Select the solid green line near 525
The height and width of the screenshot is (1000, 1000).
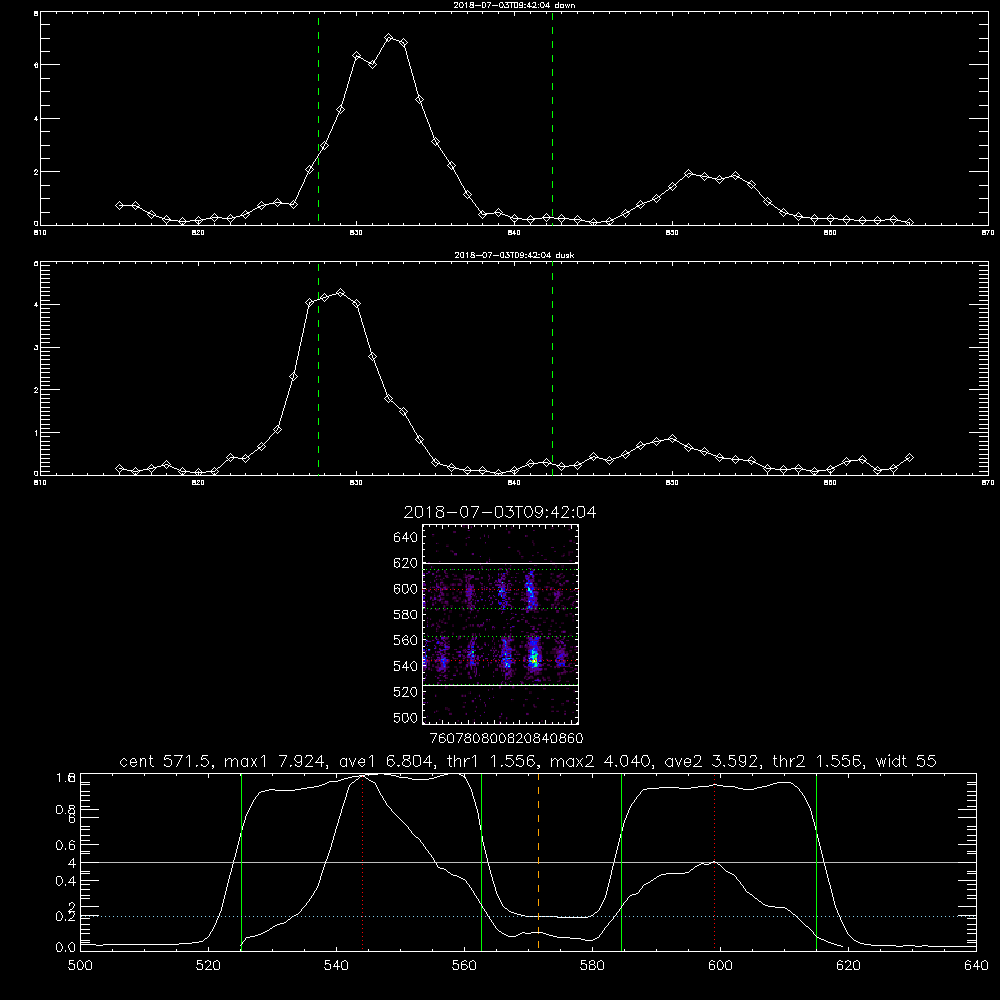tap(241, 862)
